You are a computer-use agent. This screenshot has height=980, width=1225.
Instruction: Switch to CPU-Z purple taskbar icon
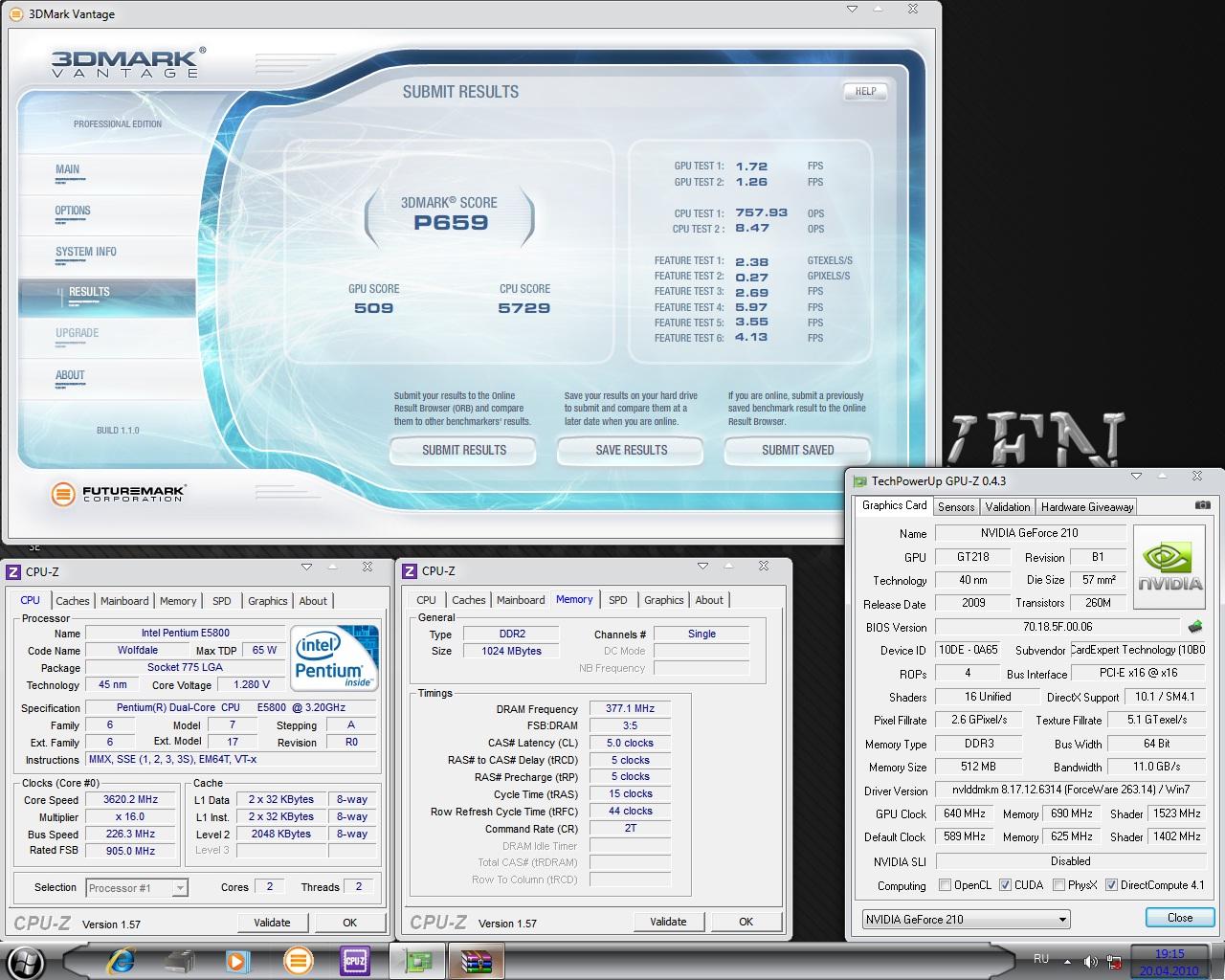356,960
